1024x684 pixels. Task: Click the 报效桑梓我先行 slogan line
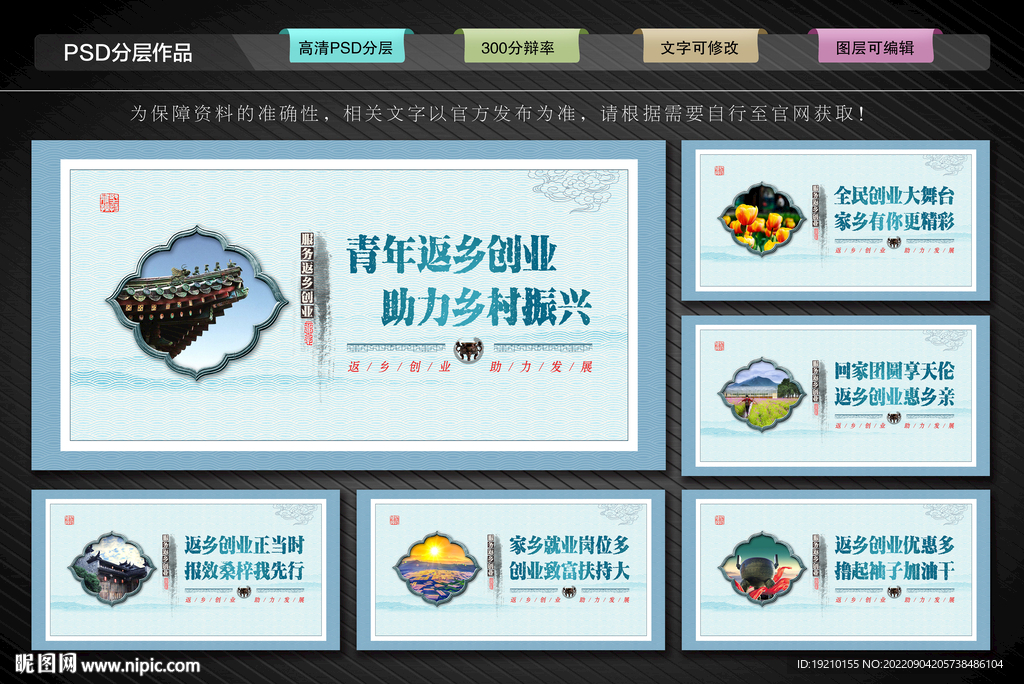point(244,570)
